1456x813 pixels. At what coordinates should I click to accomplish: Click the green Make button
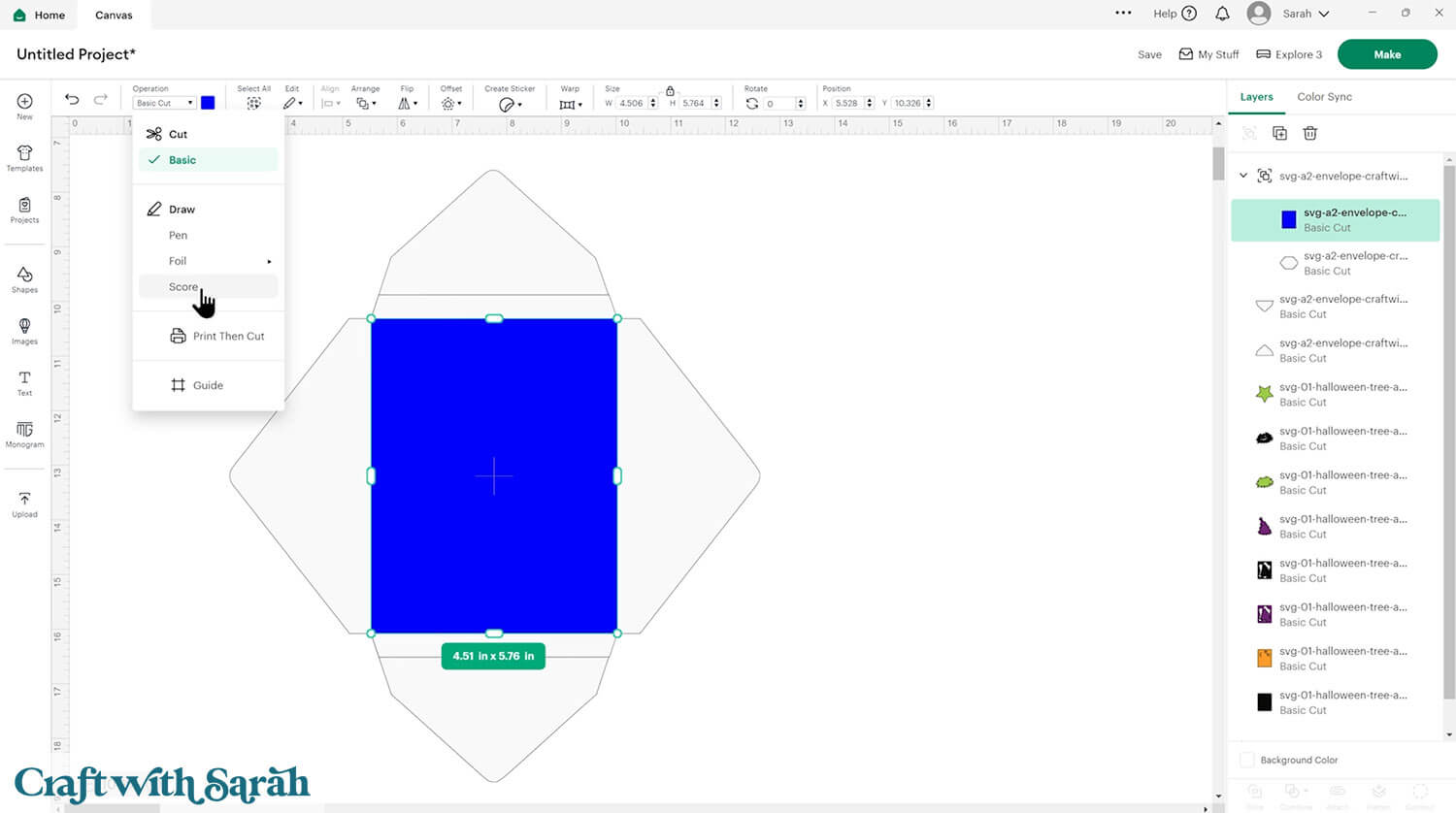coord(1386,54)
